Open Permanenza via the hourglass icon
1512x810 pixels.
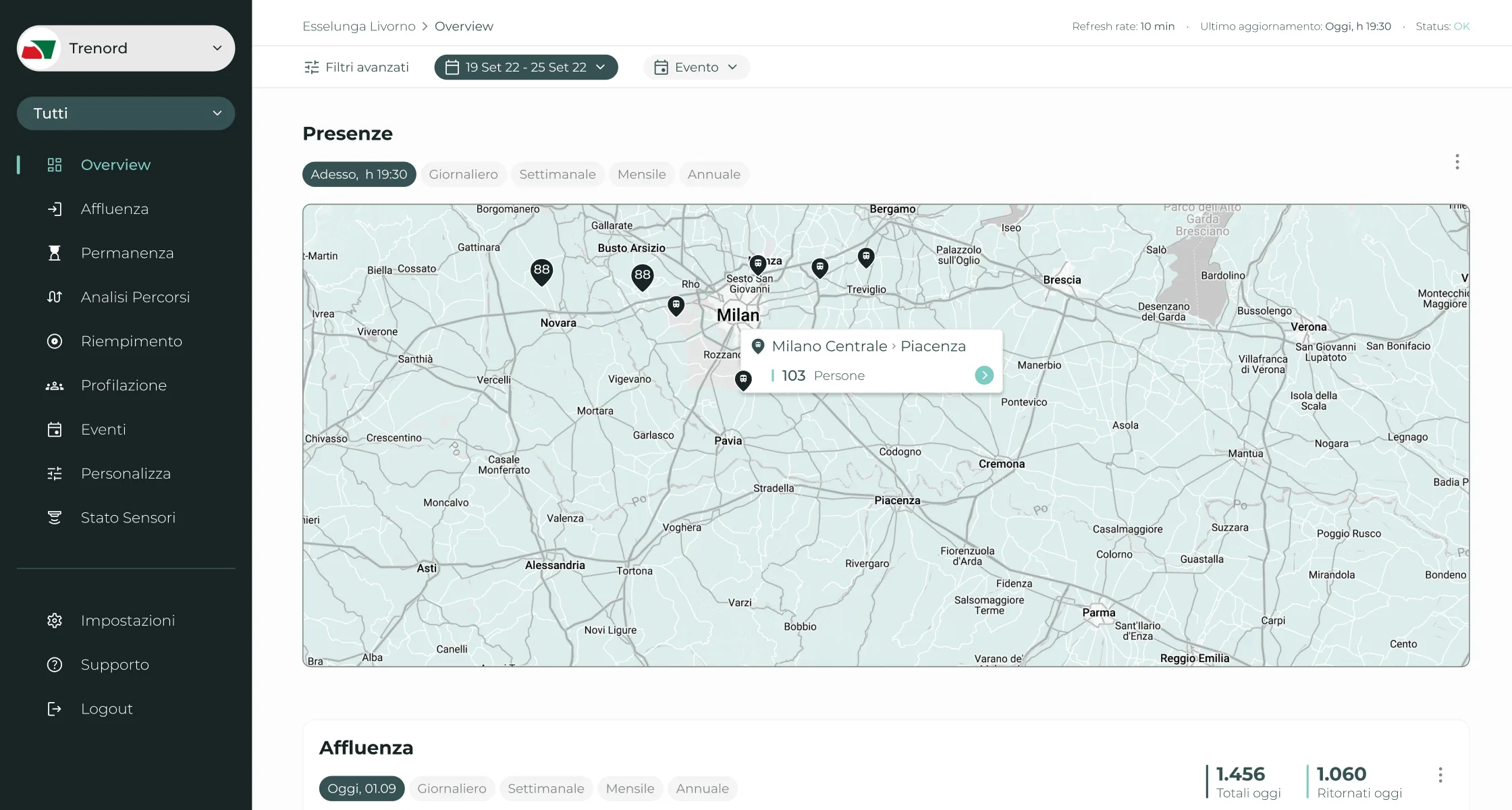click(x=54, y=252)
